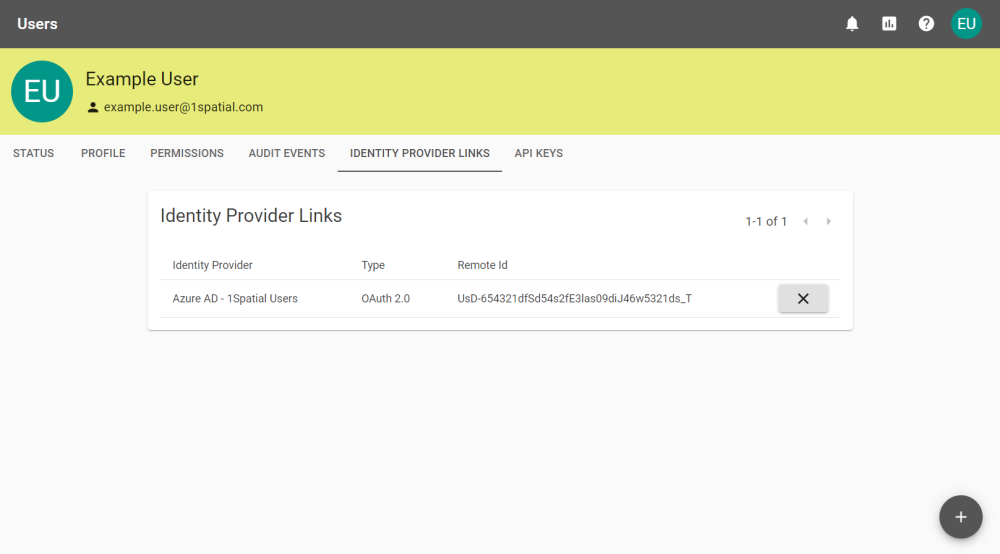This screenshot has height=554, width=1000.
Task: Select the Azure AD - 1Spatial Users cell
Action: [235, 299]
